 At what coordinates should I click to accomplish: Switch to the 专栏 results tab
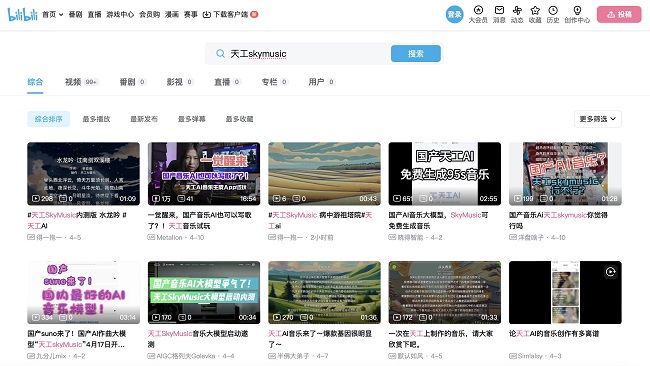tap(274, 82)
